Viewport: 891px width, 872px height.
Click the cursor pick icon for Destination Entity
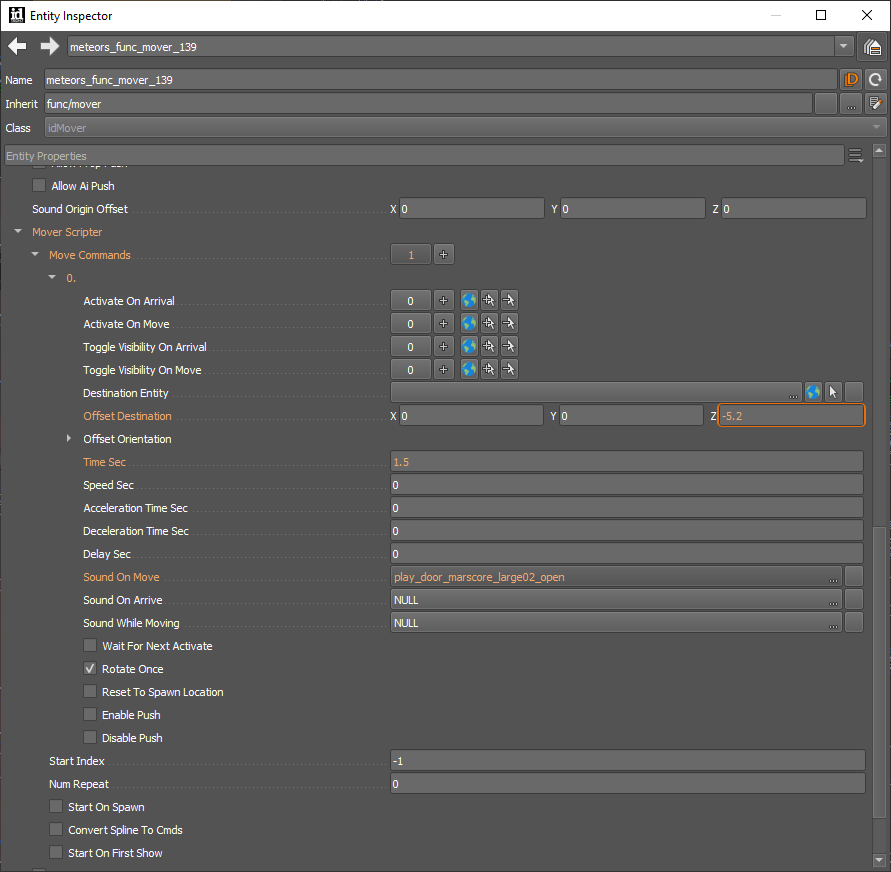click(x=833, y=393)
